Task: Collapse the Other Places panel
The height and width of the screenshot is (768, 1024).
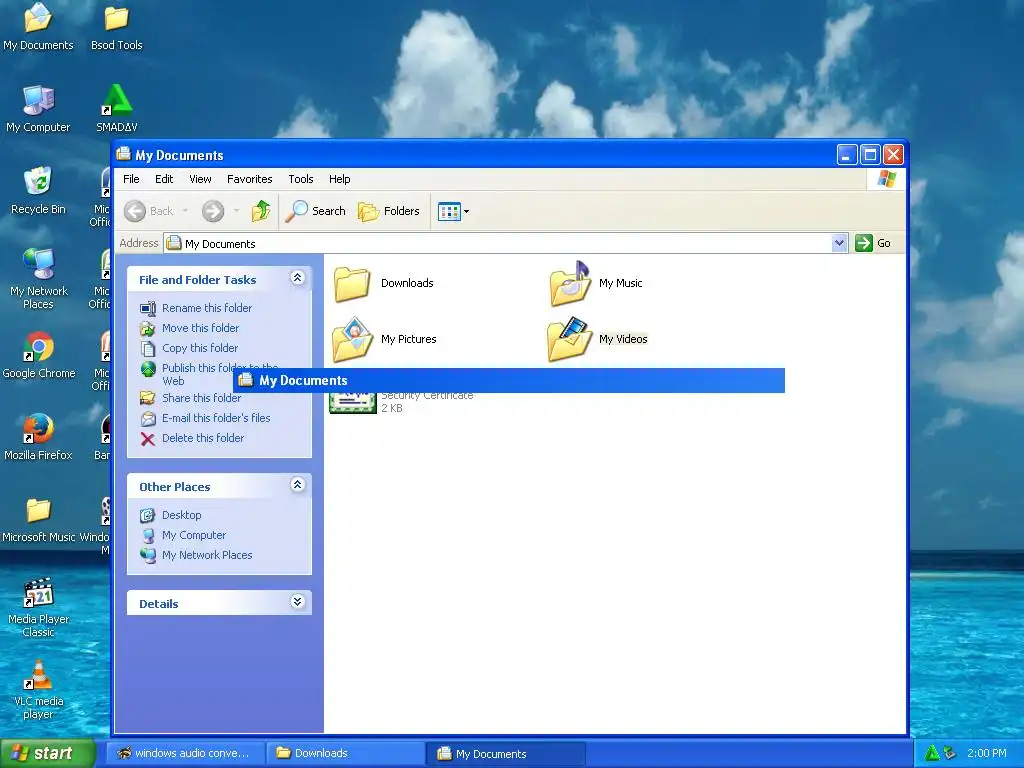Action: [297, 485]
